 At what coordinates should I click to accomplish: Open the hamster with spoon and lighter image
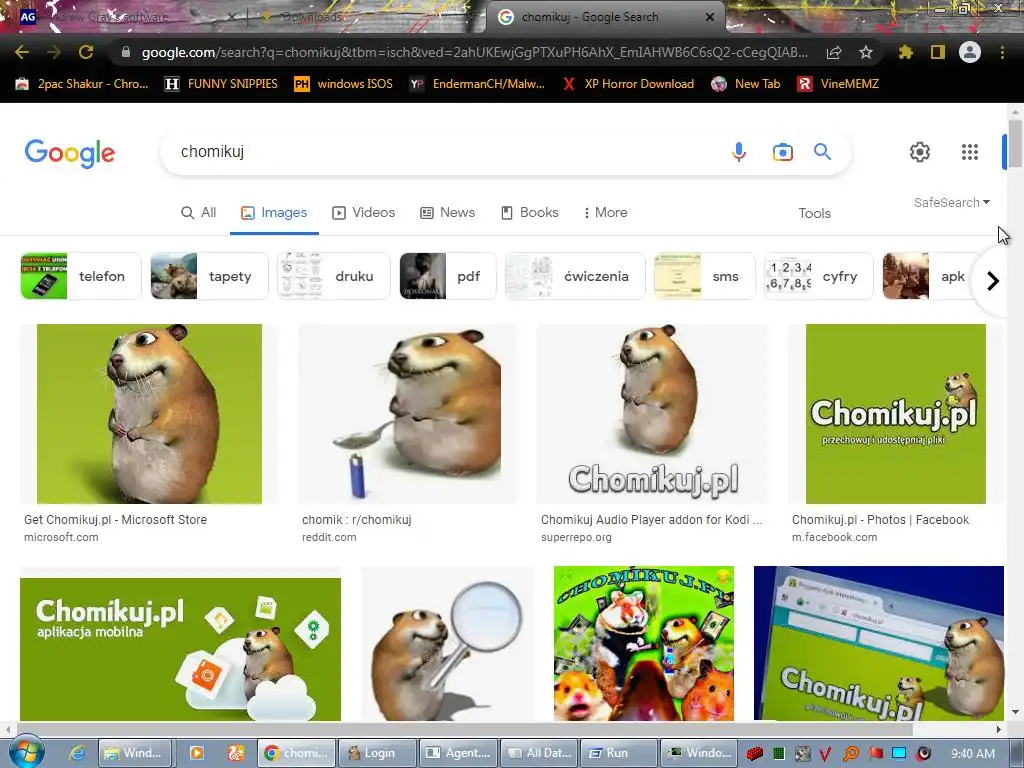click(x=408, y=414)
